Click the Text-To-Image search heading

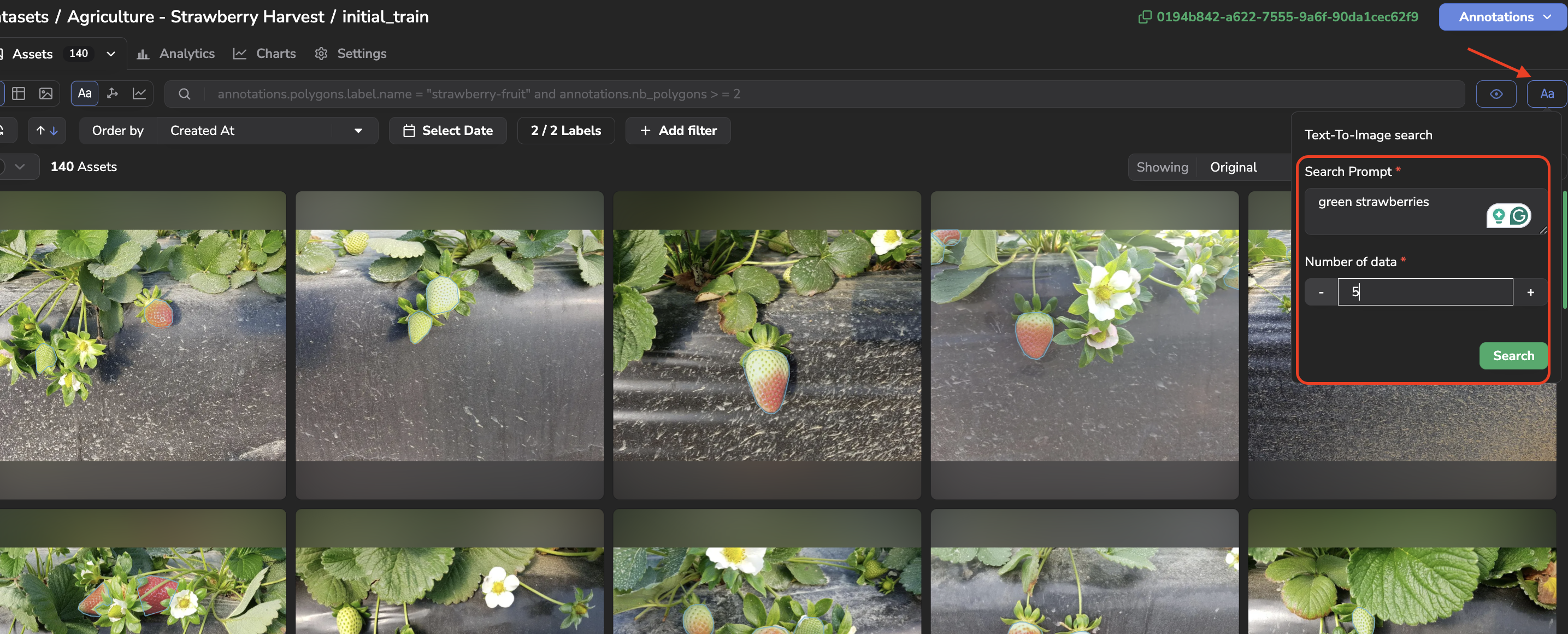(x=1367, y=135)
